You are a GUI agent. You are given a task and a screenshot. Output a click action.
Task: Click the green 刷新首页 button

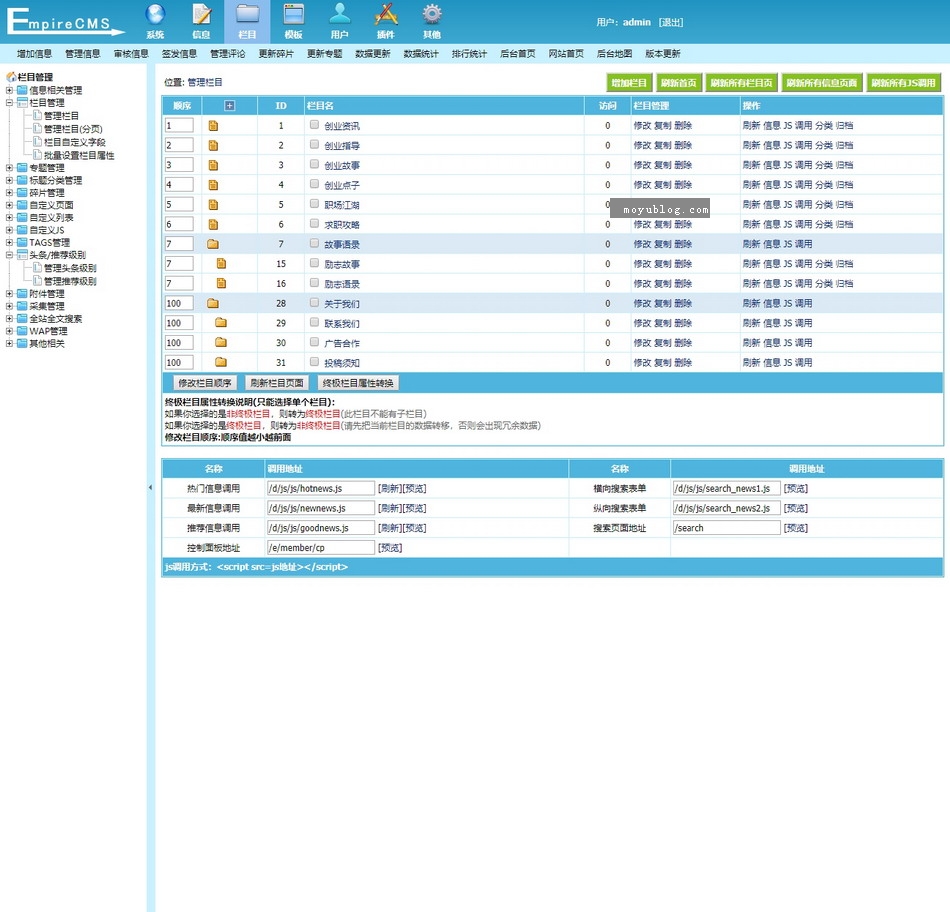(x=679, y=83)
